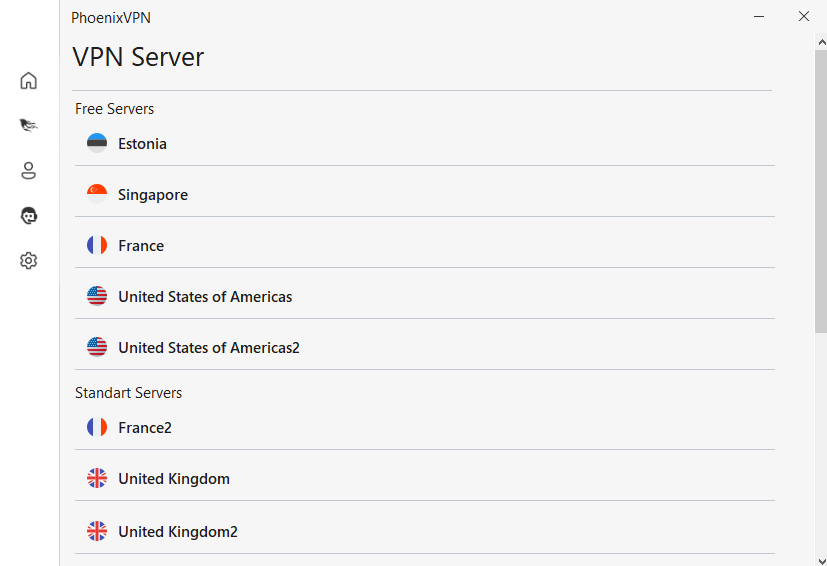The height and width of the screenshot is (566, 827).
Task: Click the scrollbar down arrow
Action: [x=821, y=561]
